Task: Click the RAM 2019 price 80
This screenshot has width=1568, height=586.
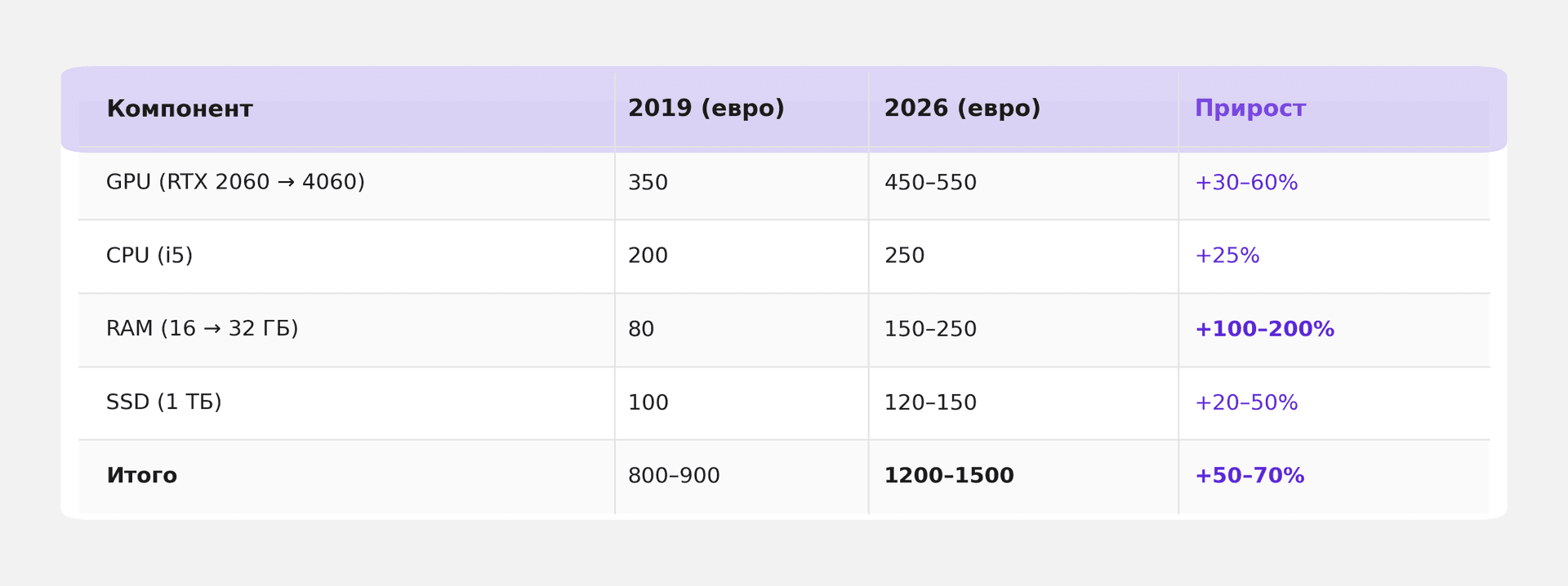Action: tap(641, 330)
